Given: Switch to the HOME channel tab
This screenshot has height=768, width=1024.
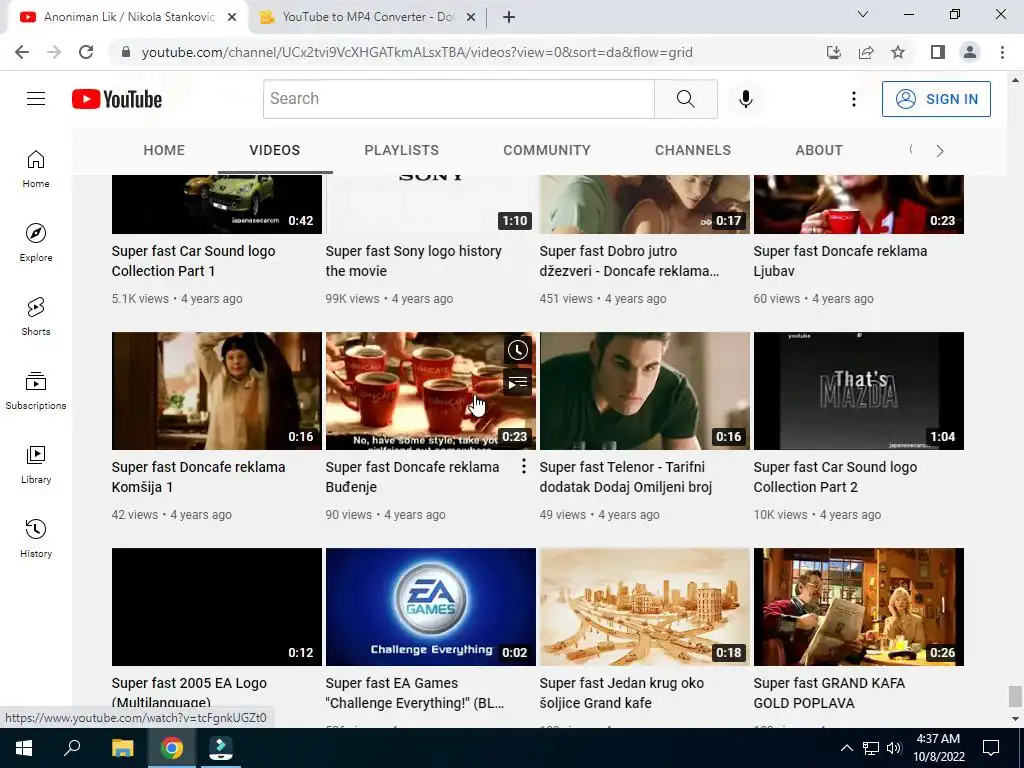Looking at the screenshot, I should pyautogui.click(x=164, y=150).
